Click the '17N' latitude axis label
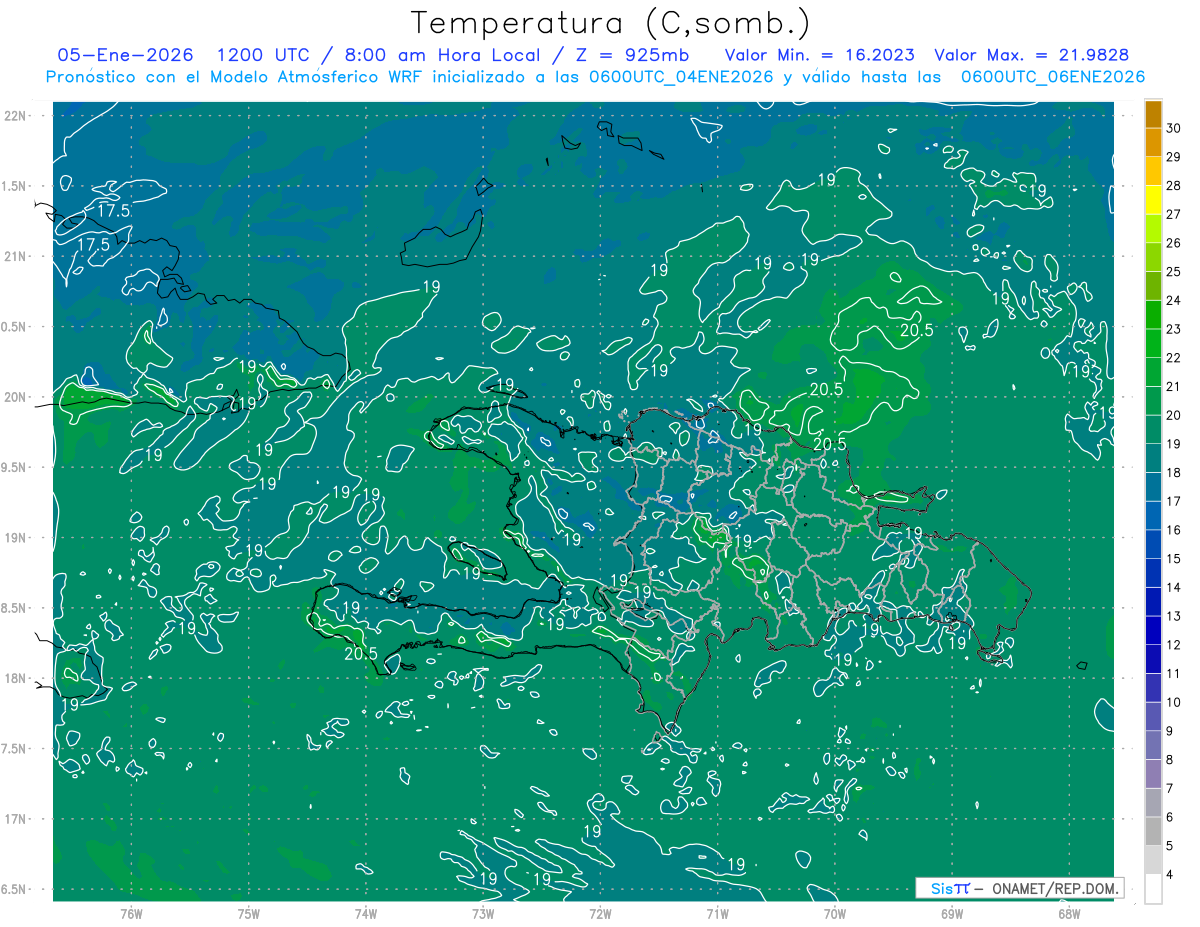This screenshot has height=927, width=1200. [x=16, y=819]
